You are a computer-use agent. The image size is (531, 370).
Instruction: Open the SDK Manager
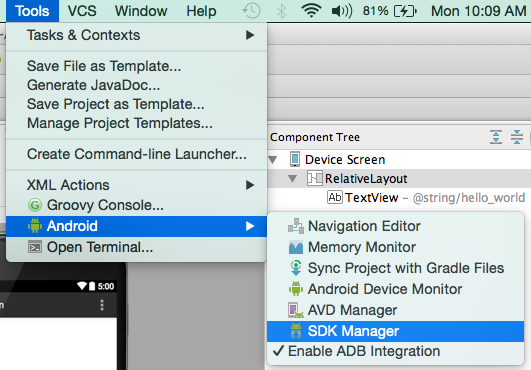point(395,331)
